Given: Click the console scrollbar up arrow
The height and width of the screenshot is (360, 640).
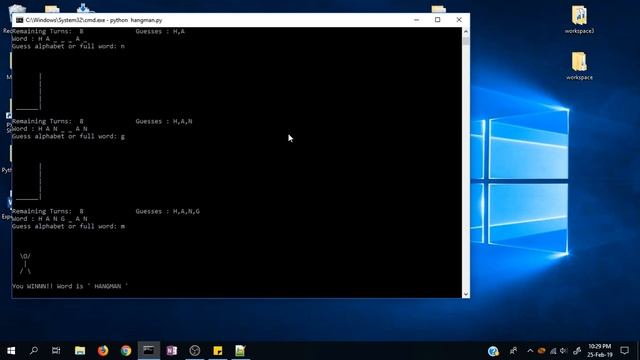Looking at the screenshot, I should 466,31.
